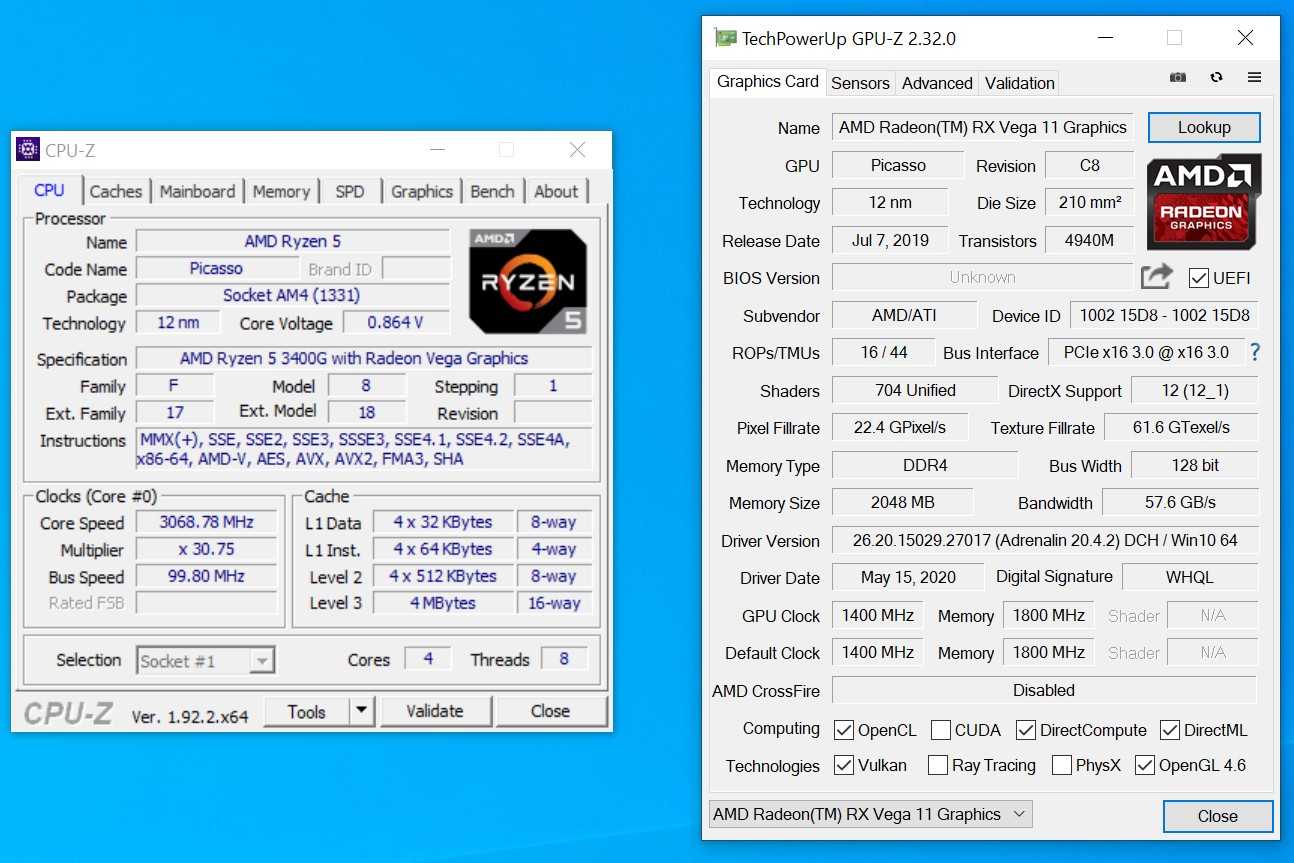
Task: Click the CPU-Z title bar app icon
Action: 28,150
